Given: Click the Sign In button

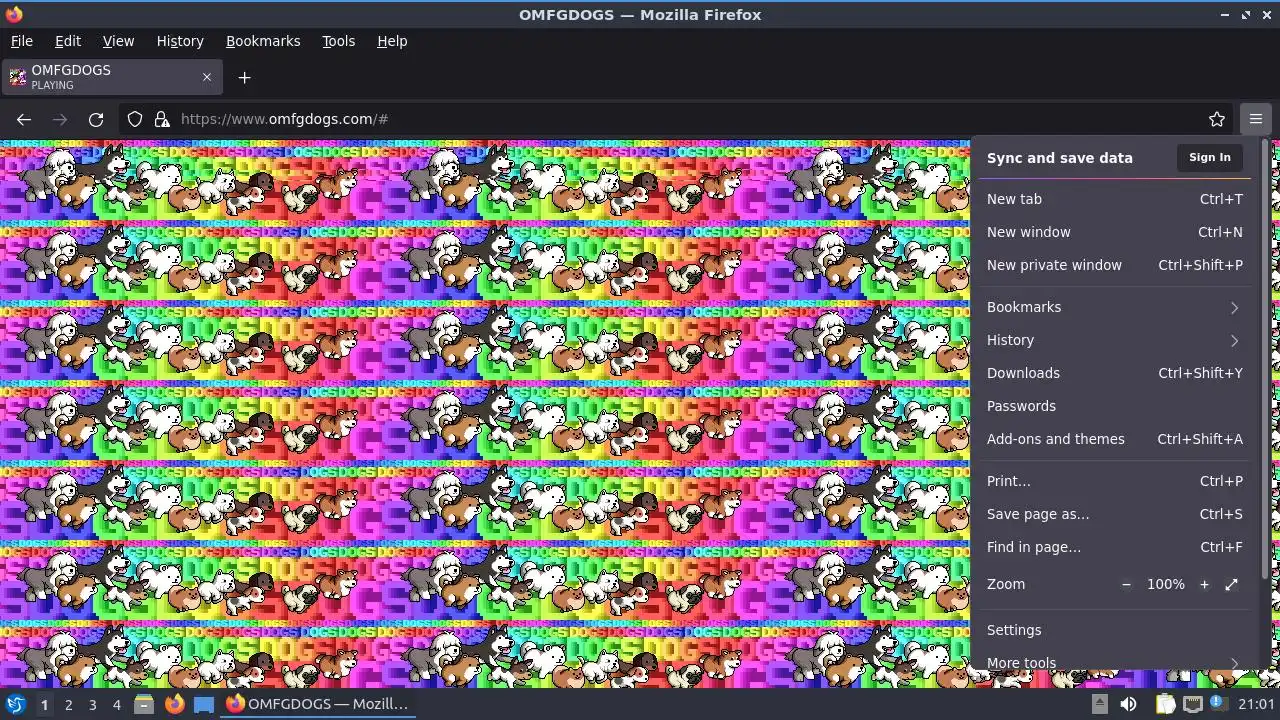Looking at the screenshot, I should click(x=1210, y=157).
